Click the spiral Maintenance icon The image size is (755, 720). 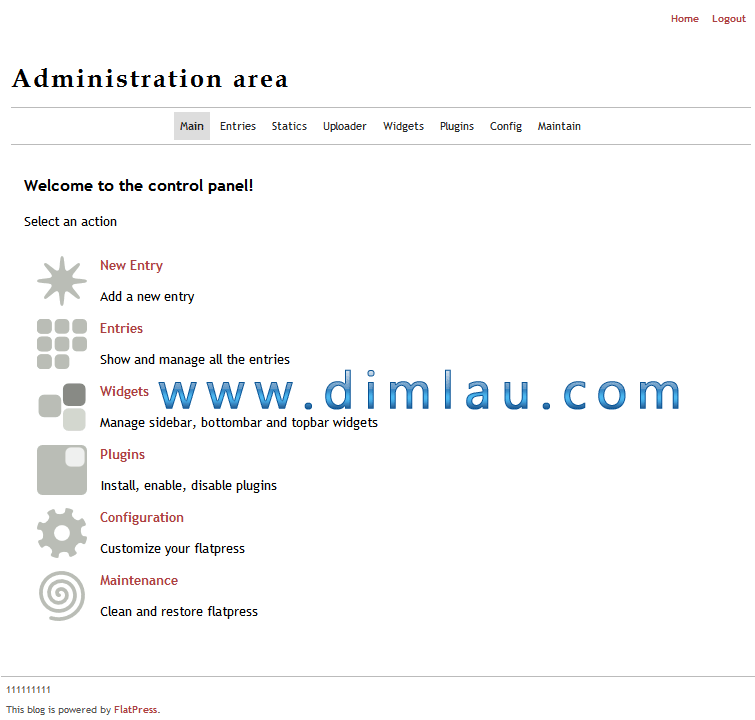pyautogui.click(x=62, y=596)
